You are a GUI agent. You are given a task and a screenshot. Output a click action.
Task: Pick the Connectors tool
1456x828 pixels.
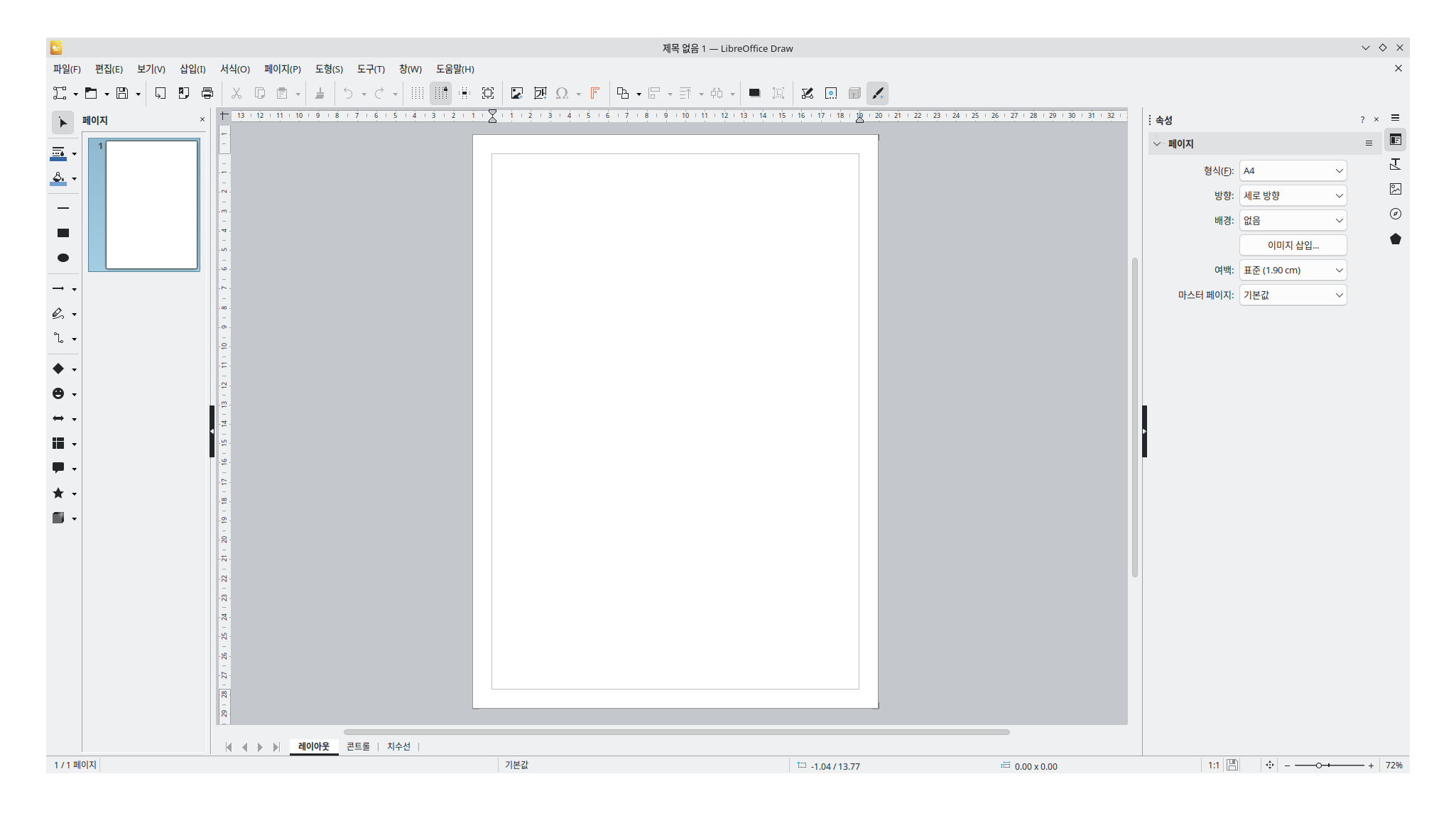click(x=58, y=339)
